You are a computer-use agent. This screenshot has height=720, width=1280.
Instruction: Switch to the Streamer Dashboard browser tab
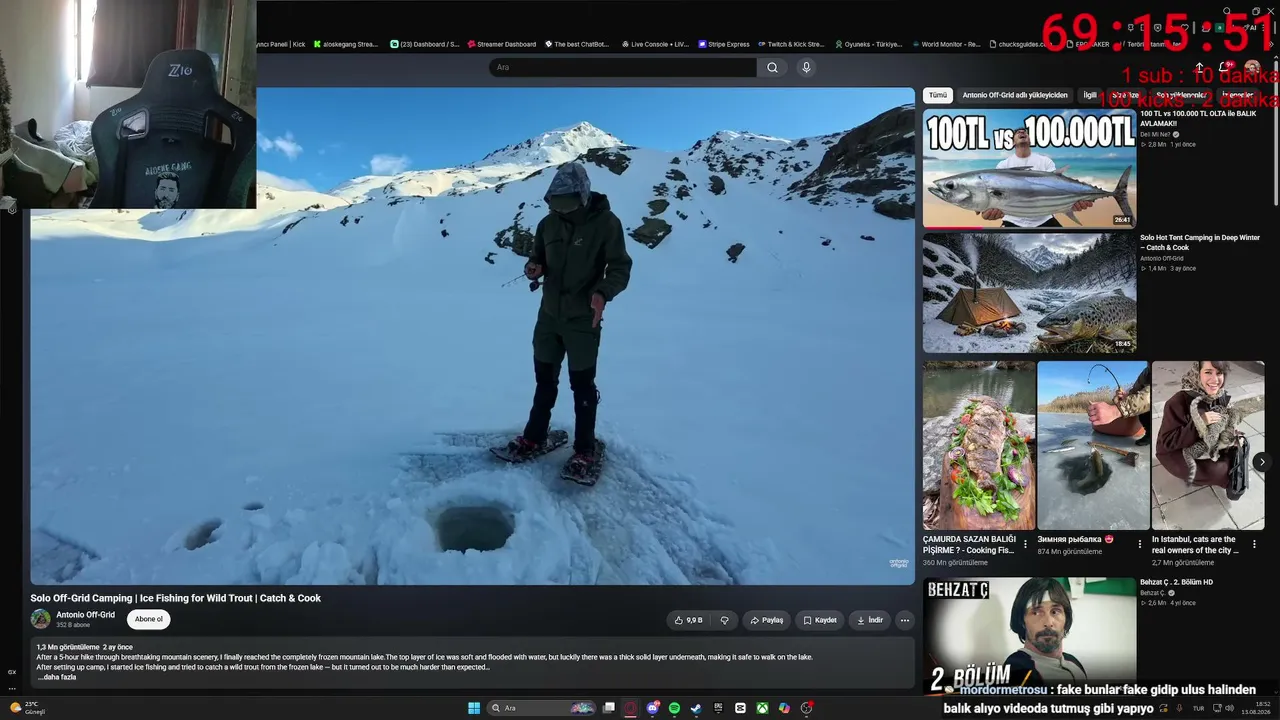pos(502,44)
